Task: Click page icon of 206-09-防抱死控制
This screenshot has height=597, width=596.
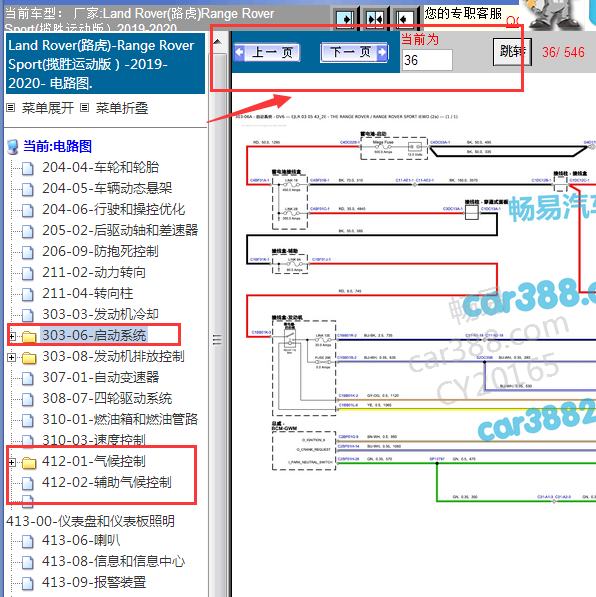Action: 28,252
